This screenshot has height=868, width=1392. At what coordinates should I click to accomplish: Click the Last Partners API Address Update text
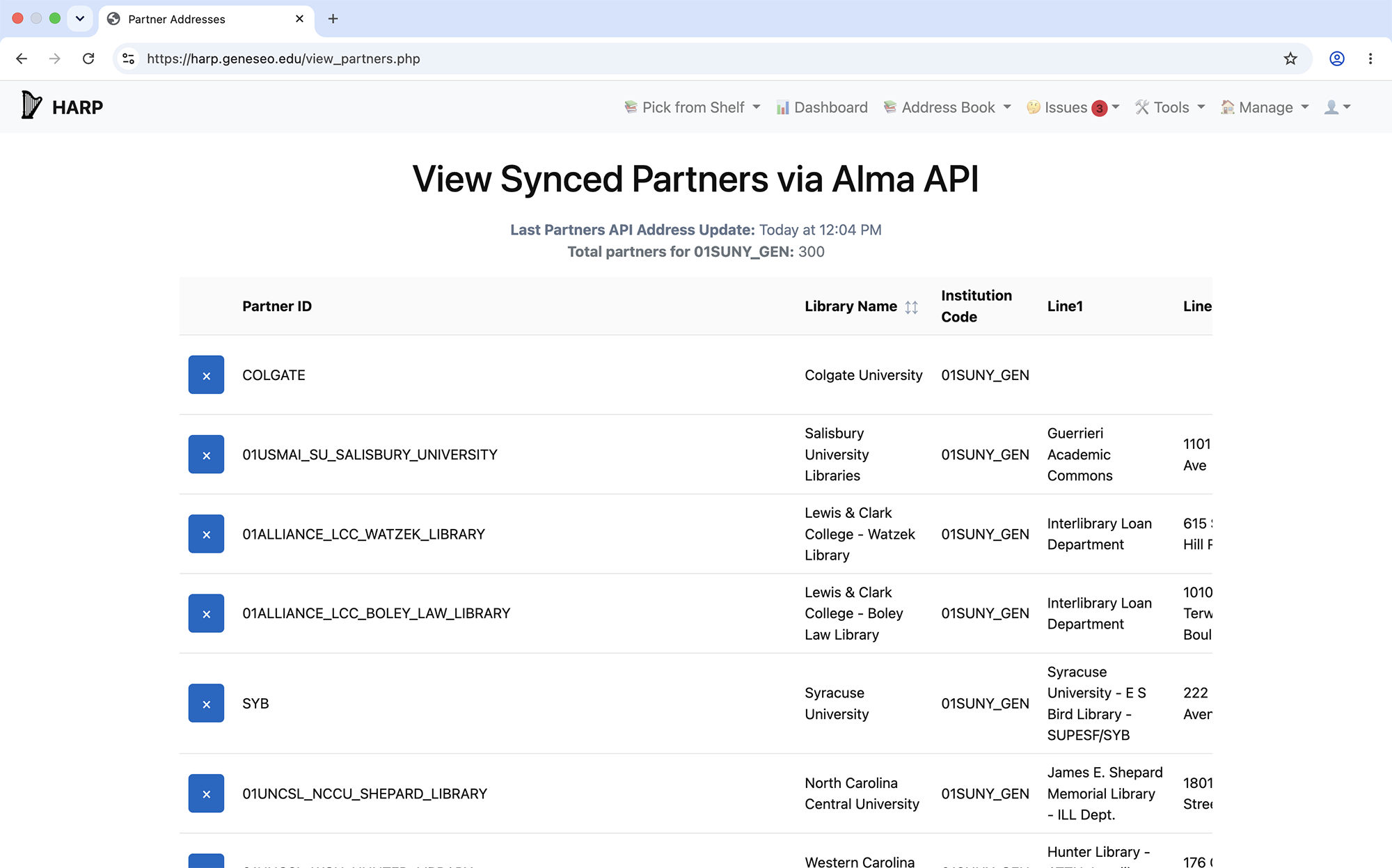click(x=696, y=230)
